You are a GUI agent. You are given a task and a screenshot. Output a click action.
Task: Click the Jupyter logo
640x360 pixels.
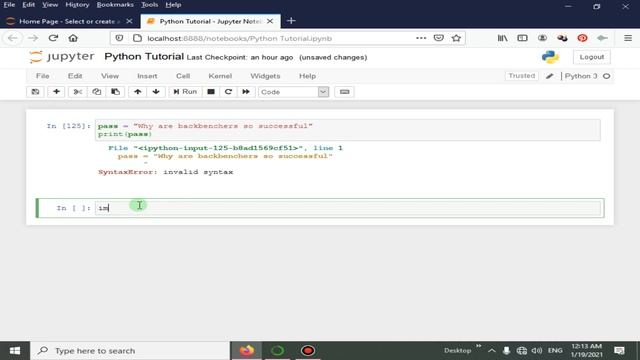[x=62, y=57]
